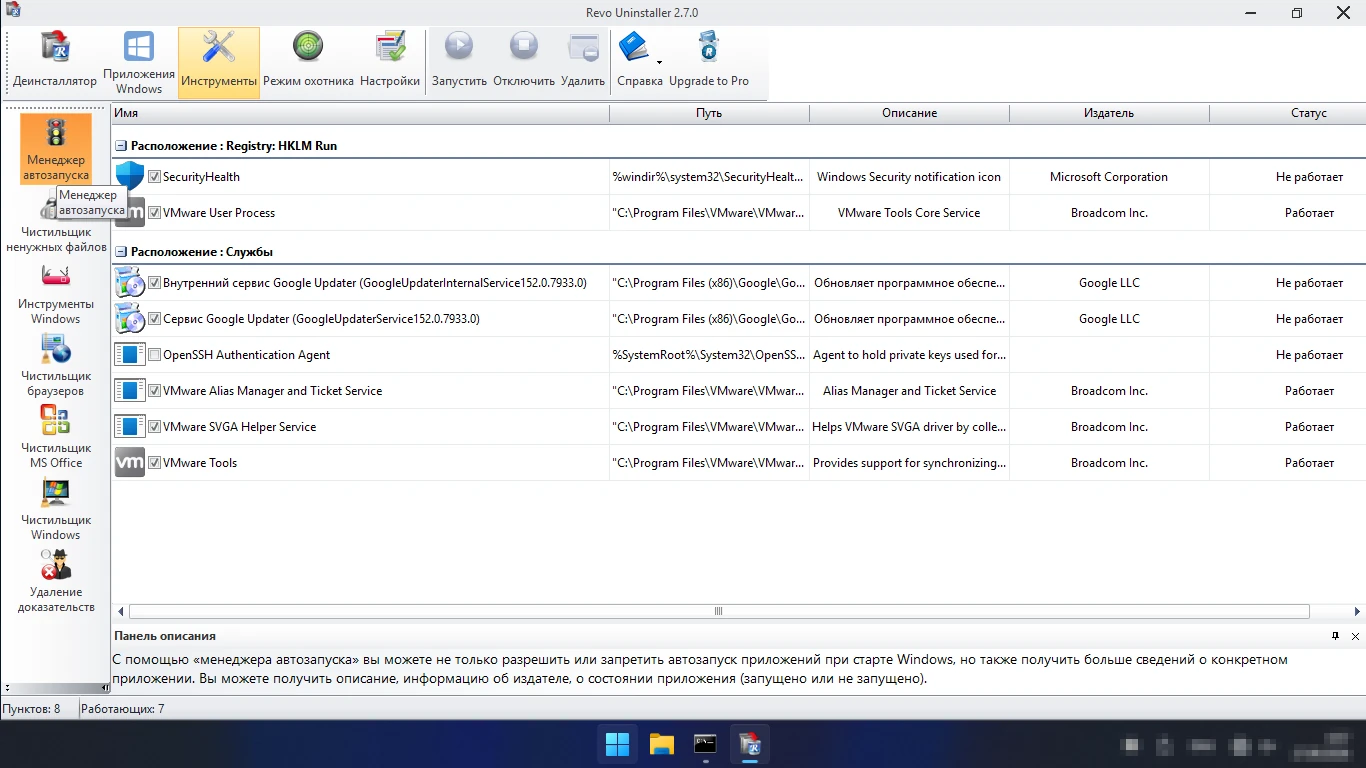Click icon of OpenSSH Authentication Agent row

point(130,355)
